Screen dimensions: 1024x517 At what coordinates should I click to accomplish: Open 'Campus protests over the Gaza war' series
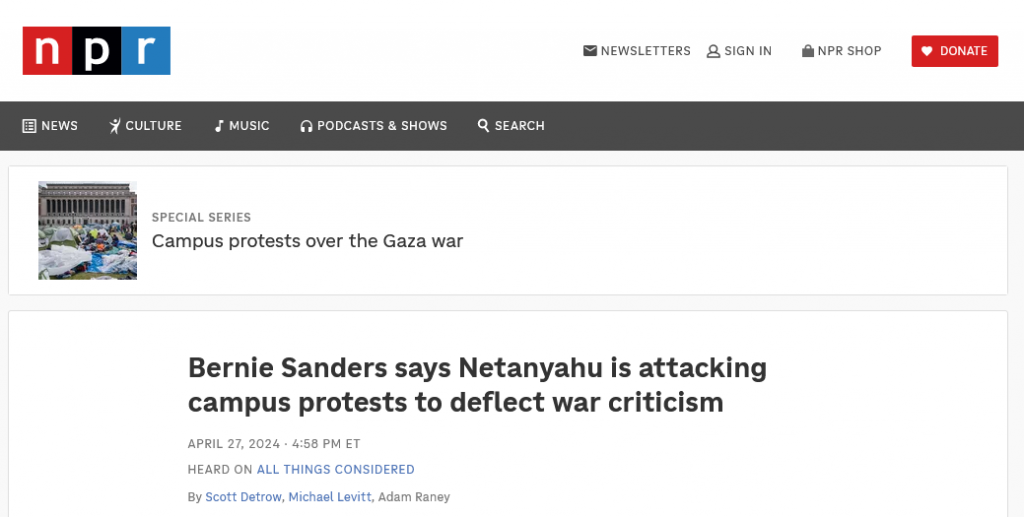(307, 241)
